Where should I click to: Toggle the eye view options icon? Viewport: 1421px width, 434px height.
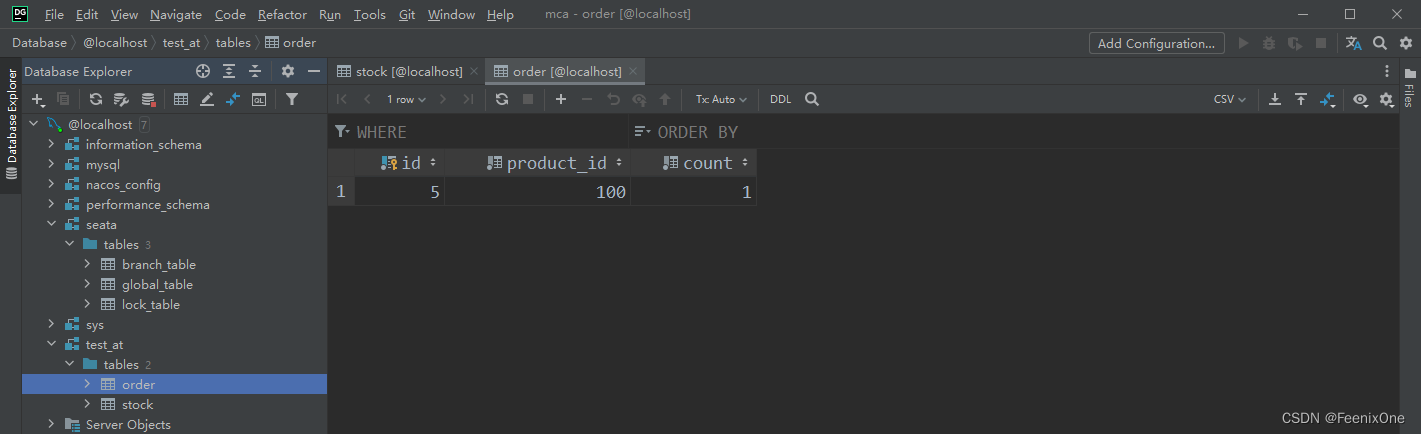1360,99
